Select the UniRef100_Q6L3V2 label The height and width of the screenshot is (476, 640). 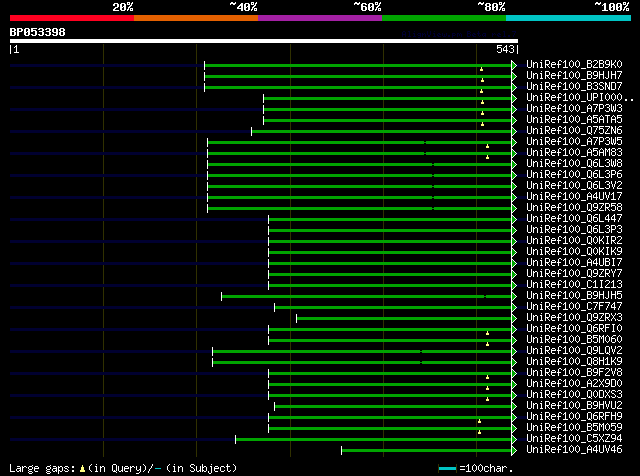coord(574,185)
